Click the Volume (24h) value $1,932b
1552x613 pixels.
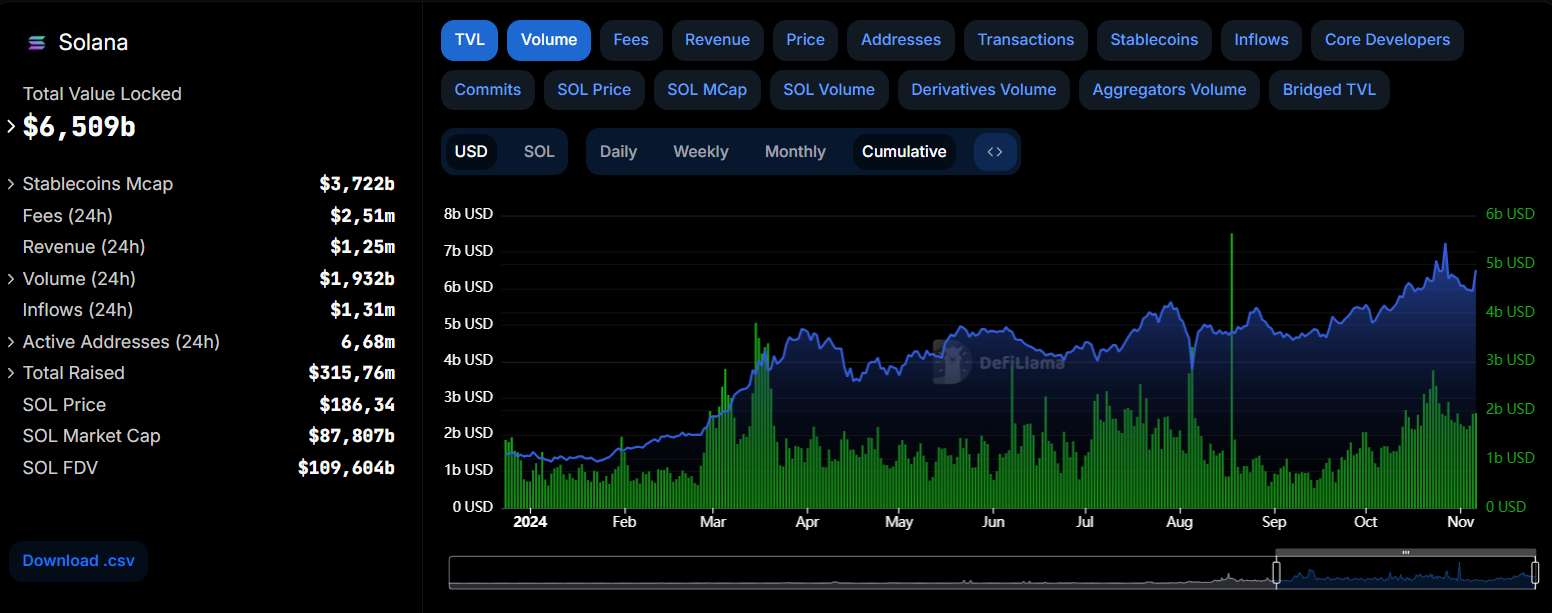(x=357, y=279)
